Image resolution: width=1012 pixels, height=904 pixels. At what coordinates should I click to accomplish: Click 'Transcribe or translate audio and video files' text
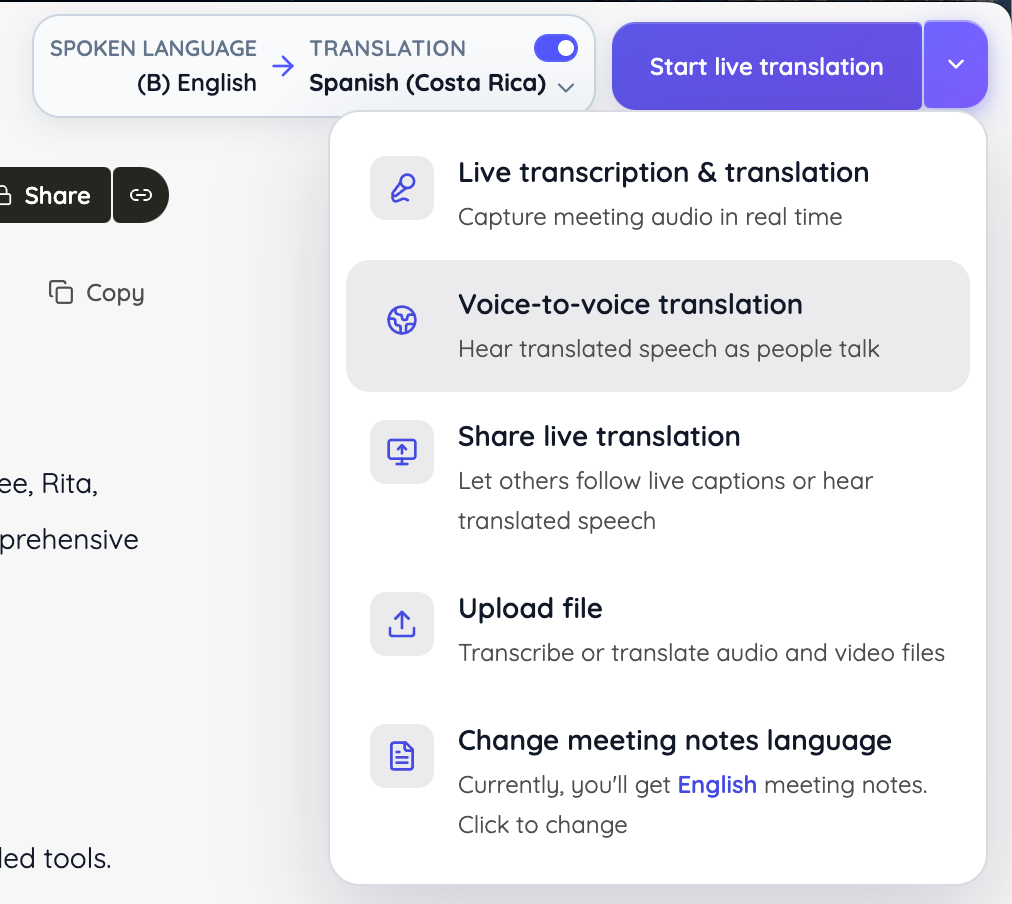point(702,652)
